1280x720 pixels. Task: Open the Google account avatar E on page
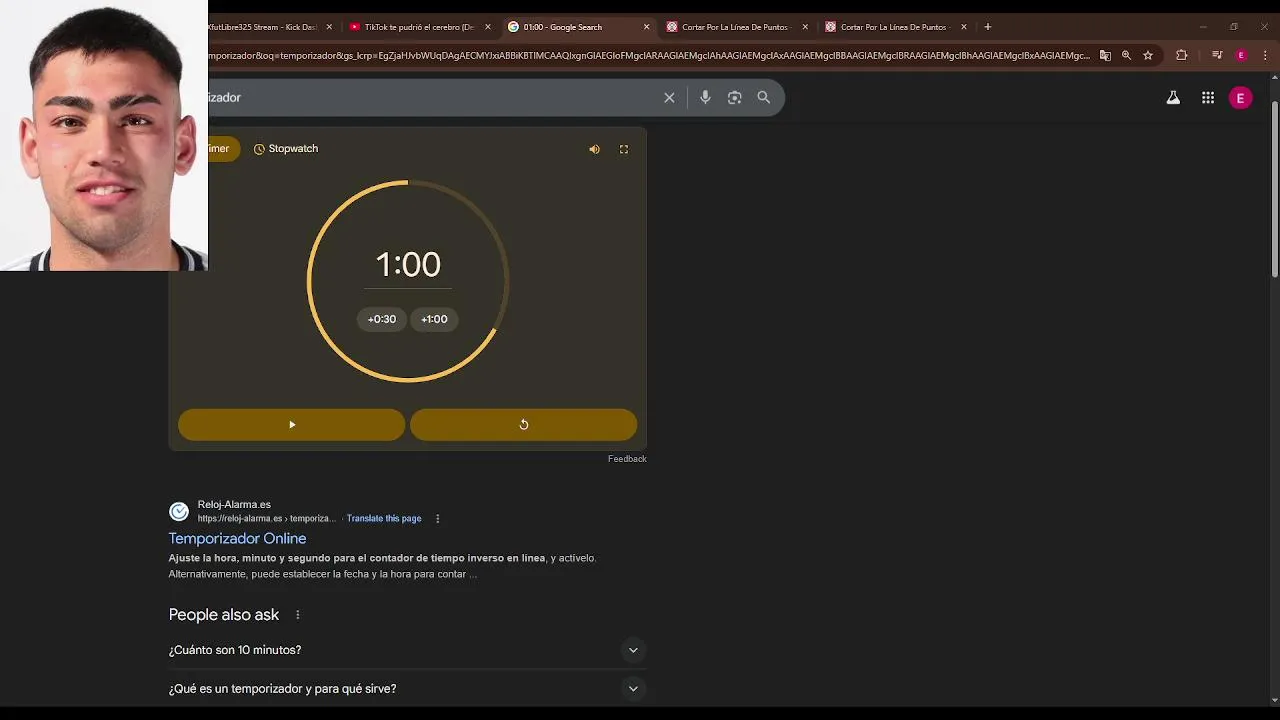point(1240,97)
